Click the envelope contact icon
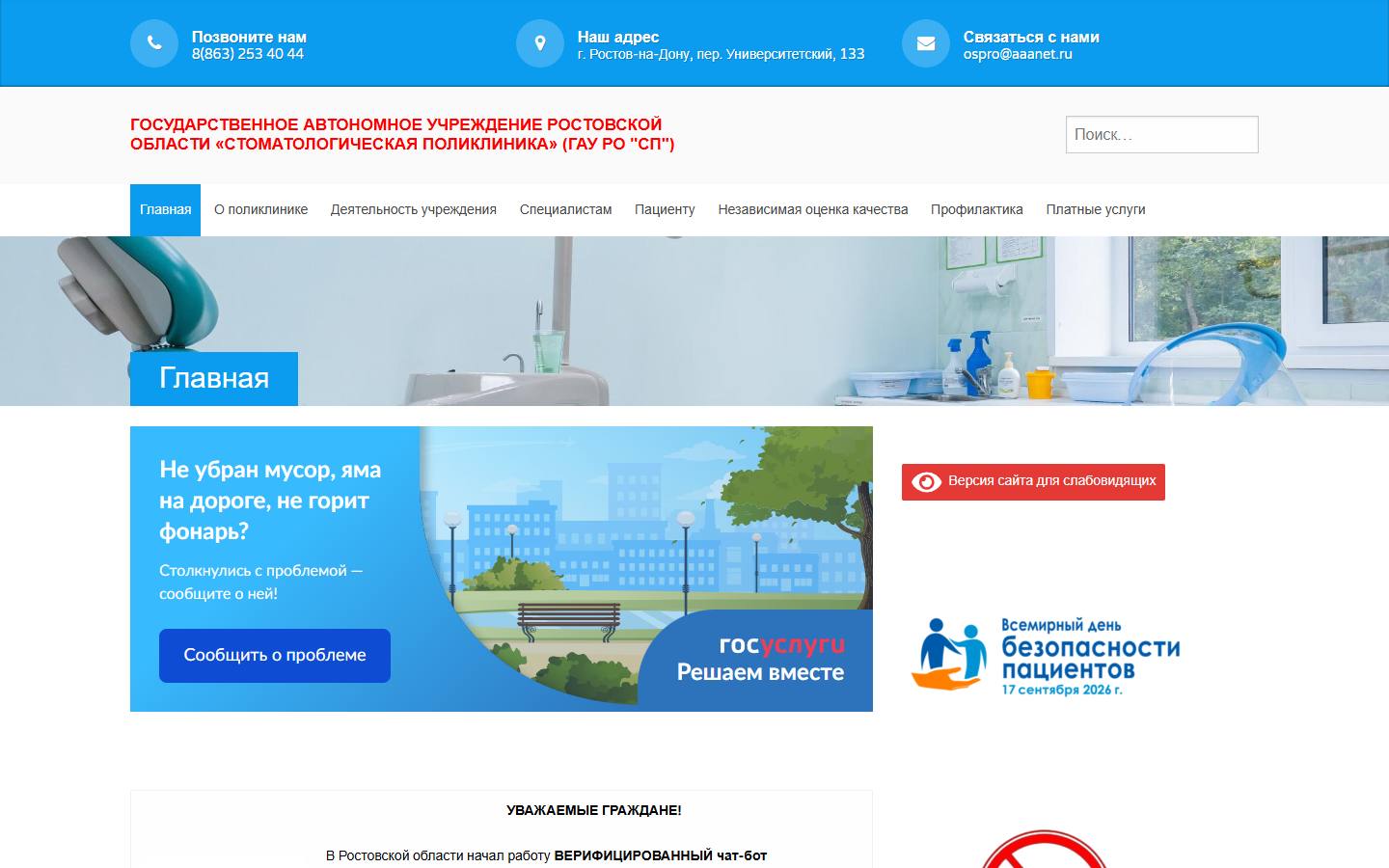The width and height of the screenshot is (1389, 868). click(926, 43)
